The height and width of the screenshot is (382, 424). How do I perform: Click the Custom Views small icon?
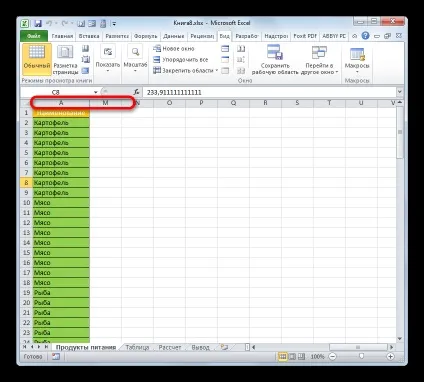pyautogui.click(x=86, y=60)
